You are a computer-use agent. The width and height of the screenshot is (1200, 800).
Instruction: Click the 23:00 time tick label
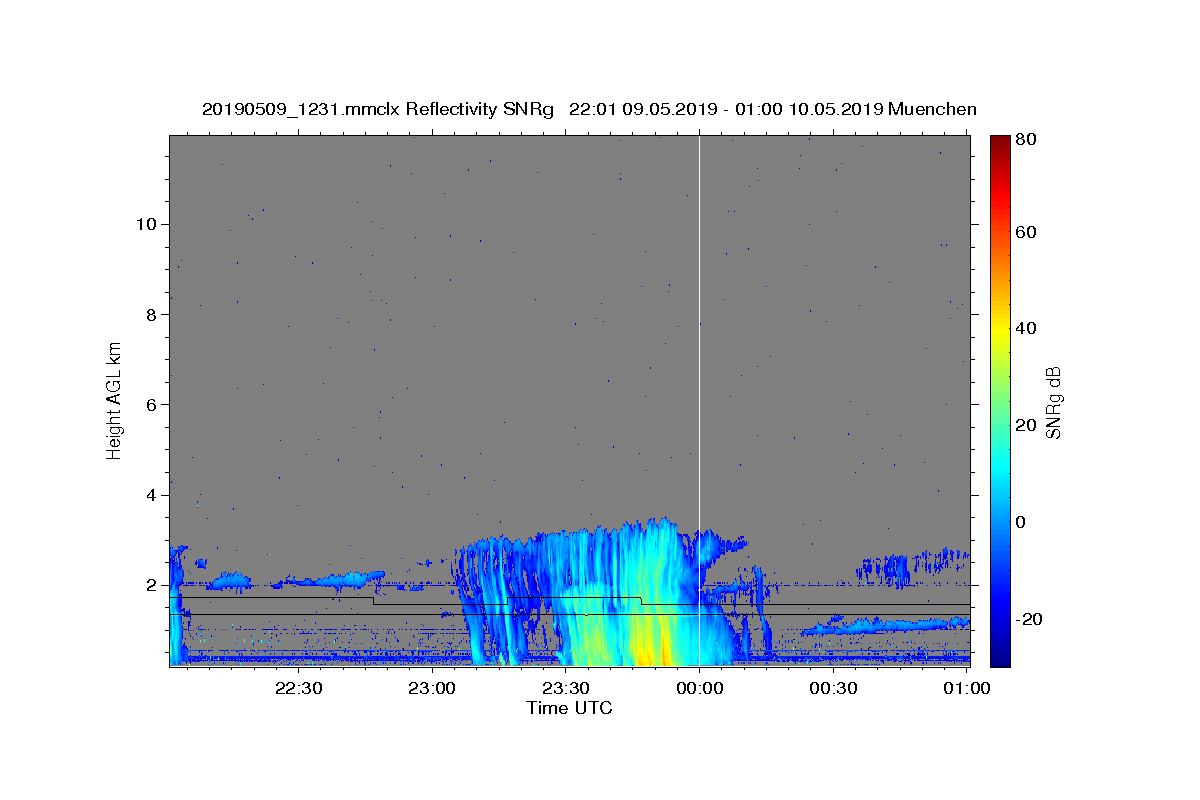(x=432, y=689)
